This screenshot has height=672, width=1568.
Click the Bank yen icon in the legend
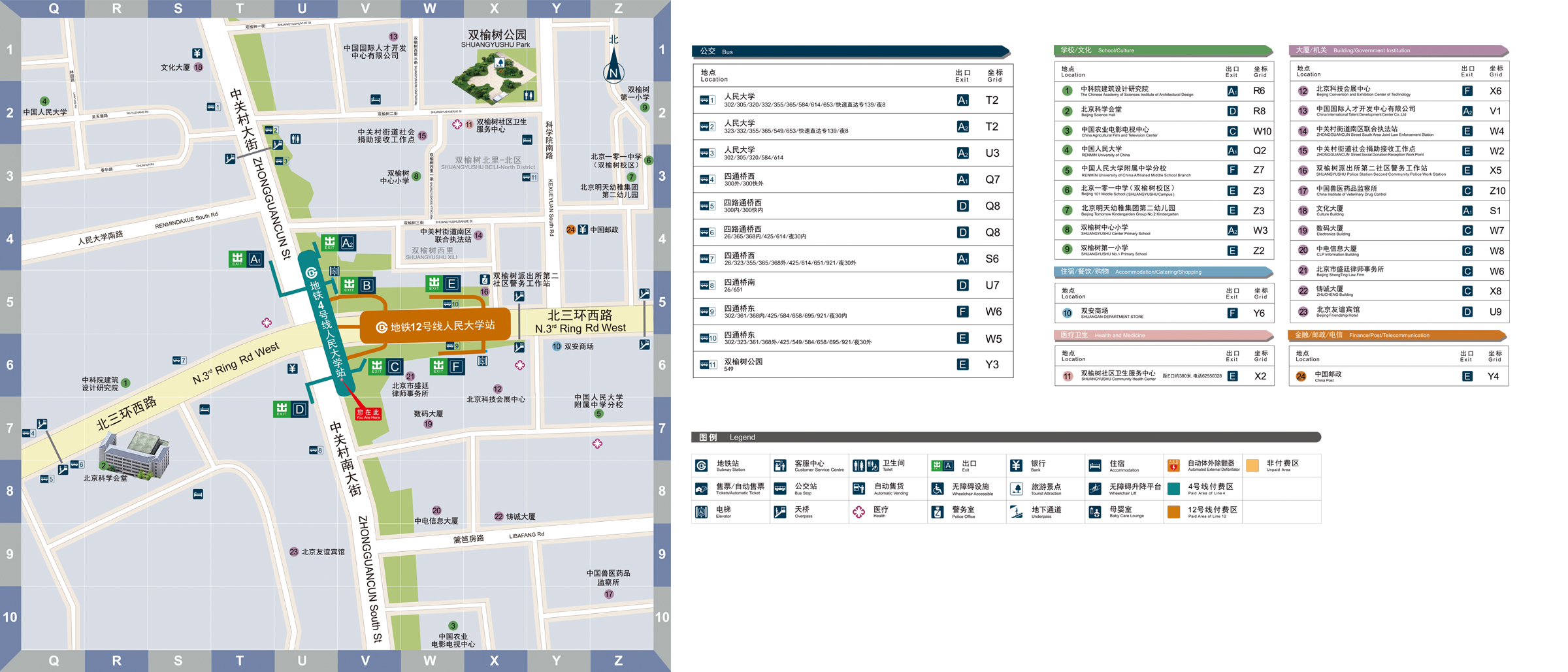[1016, 466]
